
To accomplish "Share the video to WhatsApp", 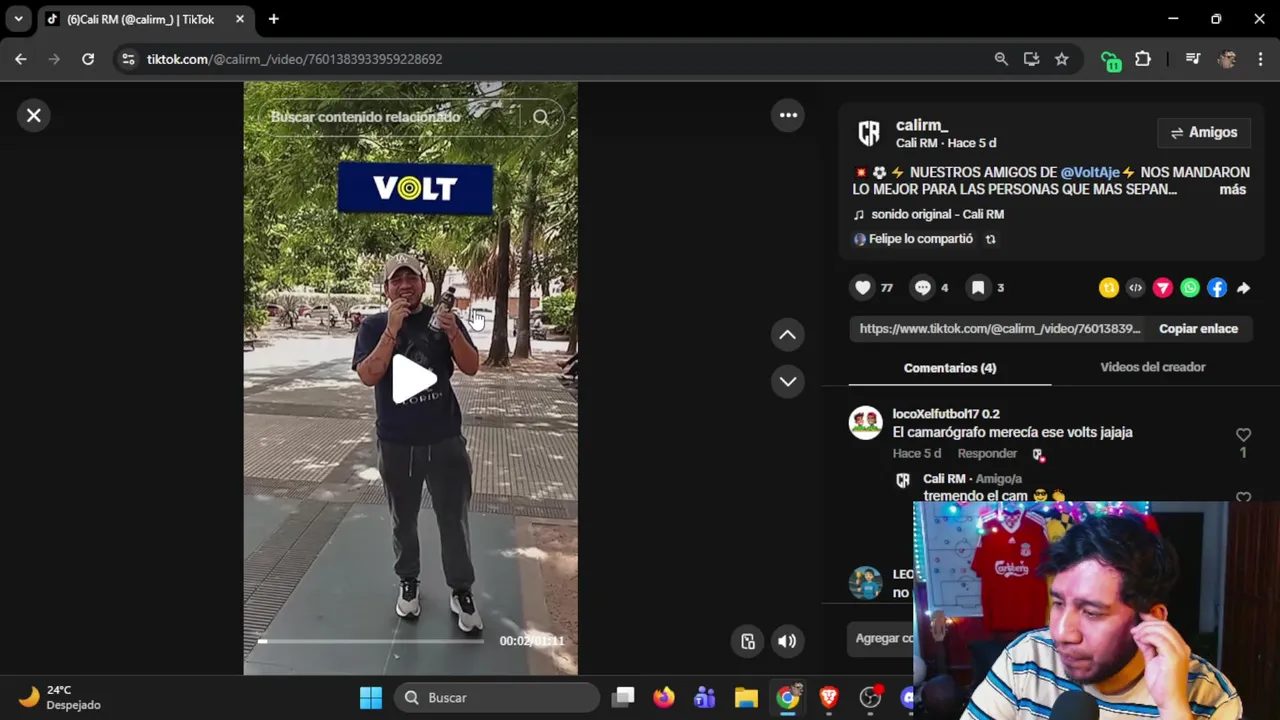I will click(1189, 288).
